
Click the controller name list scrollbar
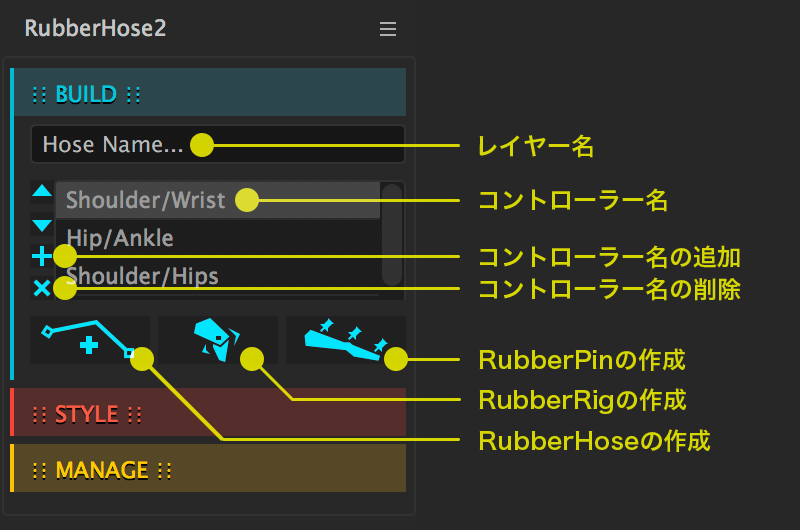392,235
